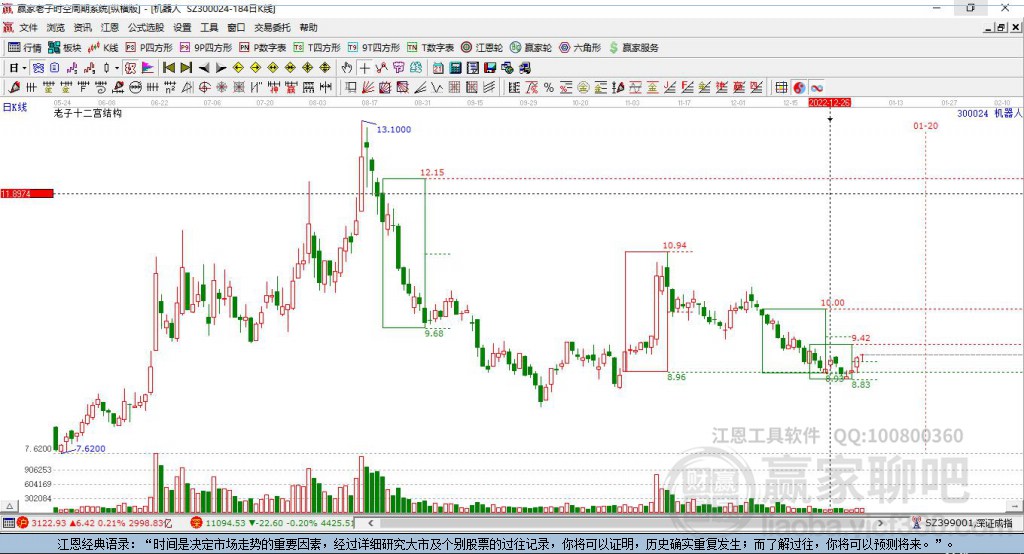This screenshot has height=554, width=1024.
Task: Open 9T四方形 tool
Action: pos(374,48)
